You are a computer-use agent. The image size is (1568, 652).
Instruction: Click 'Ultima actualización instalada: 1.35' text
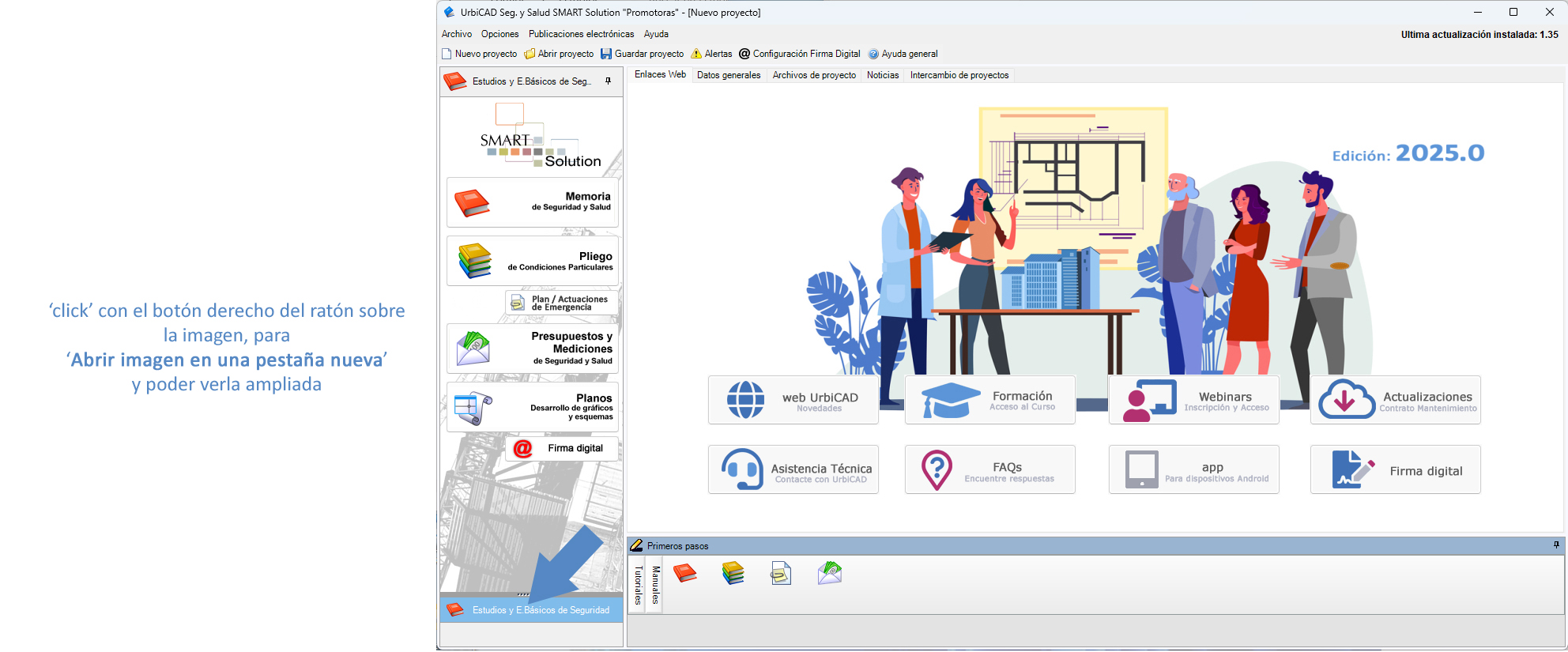tap(1479, 35)
